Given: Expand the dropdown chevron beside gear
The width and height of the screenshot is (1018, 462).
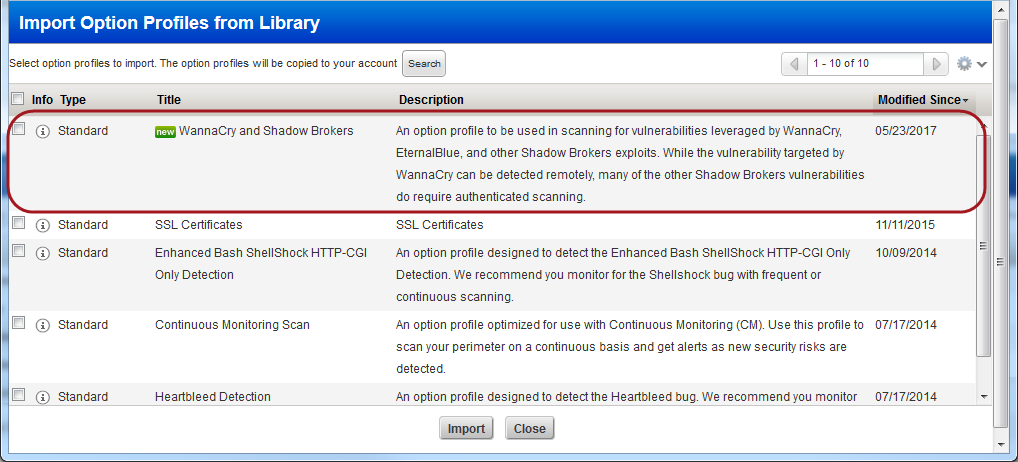Looking at the screenshot, I should 981,64.
